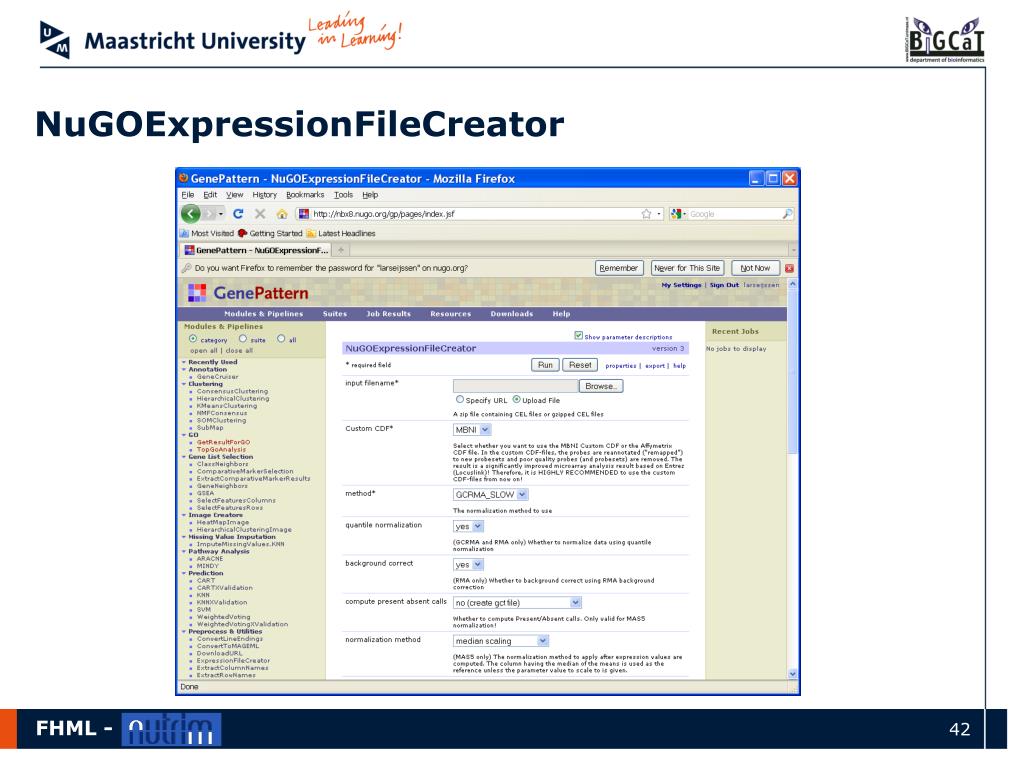Viewport: 1024px width, 768px height.
Task: Open the Google search engine selector icon
Action: [677, 214]
